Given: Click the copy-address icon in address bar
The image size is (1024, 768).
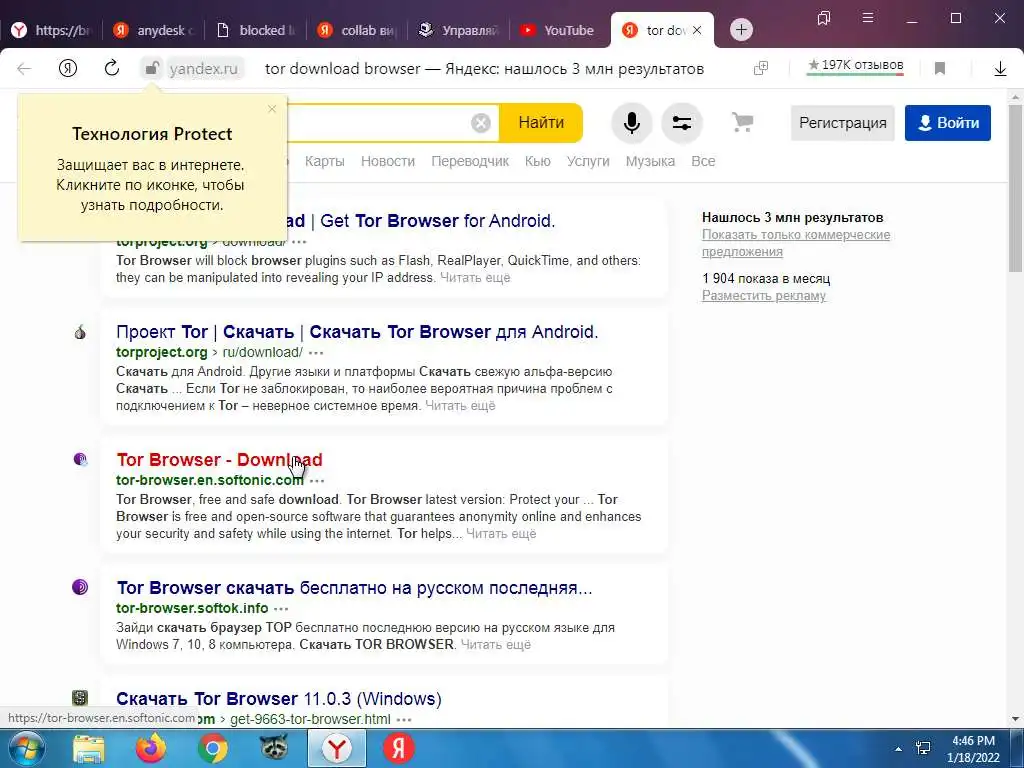Looking at the screenshot, I should pos(761,68).
